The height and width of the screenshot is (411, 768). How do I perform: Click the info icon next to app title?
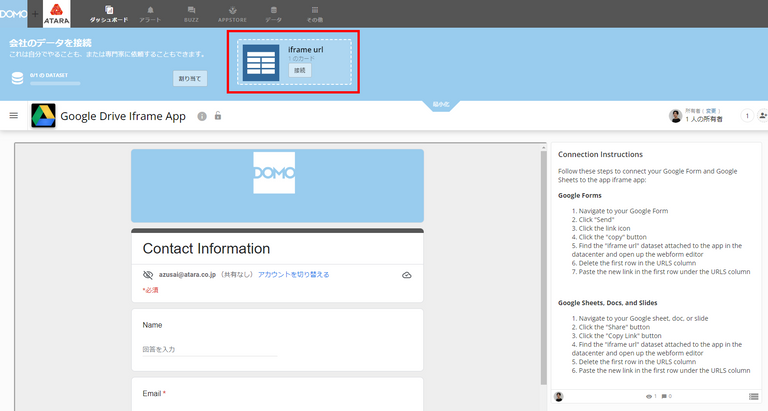tap(202, 116)
